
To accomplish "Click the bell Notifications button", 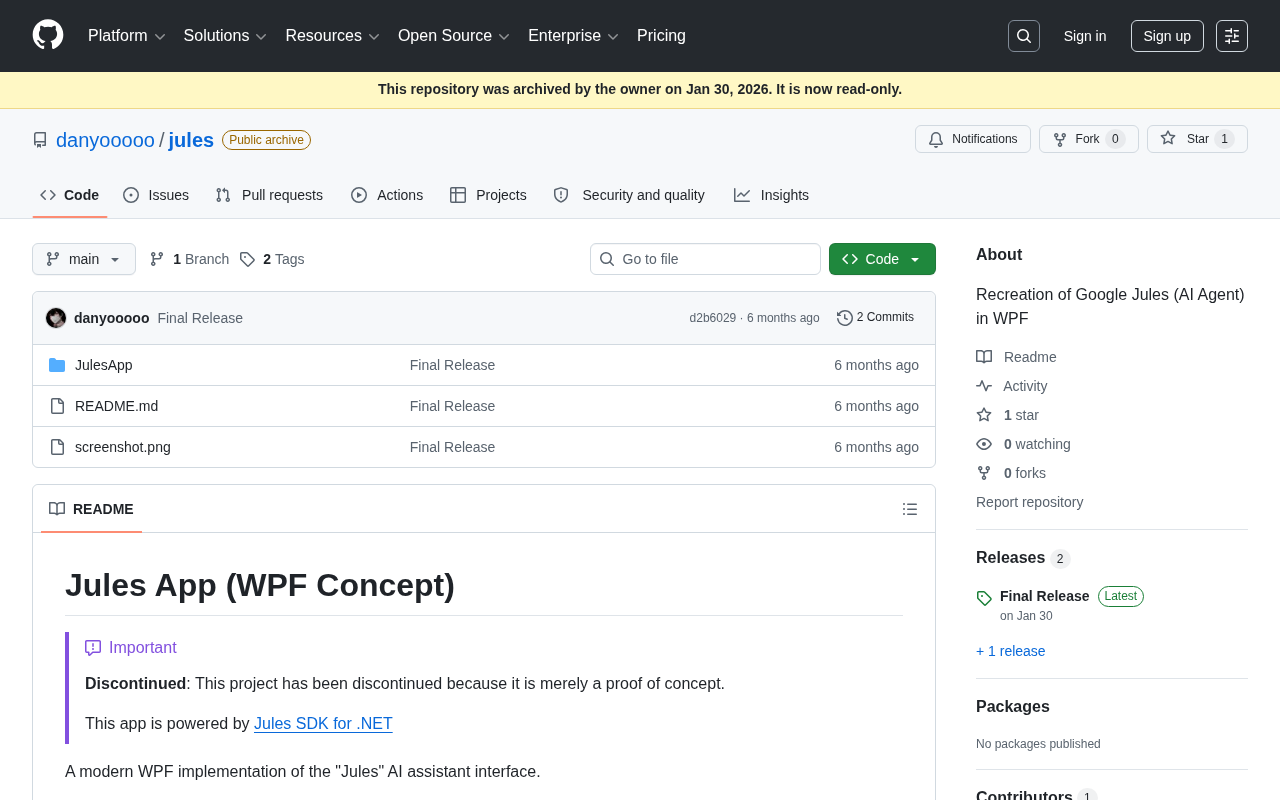I will (x=972, y=139).
